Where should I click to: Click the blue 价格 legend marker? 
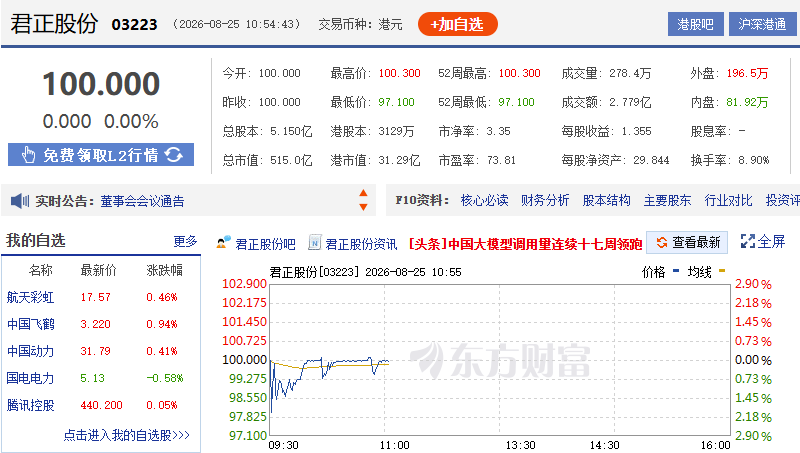(x=676, y=271)
